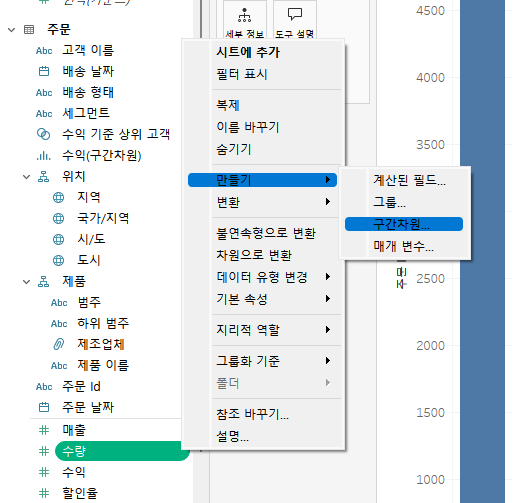Select the 고객 이름 field
This screenshot has height=503, width=530.
88,50
